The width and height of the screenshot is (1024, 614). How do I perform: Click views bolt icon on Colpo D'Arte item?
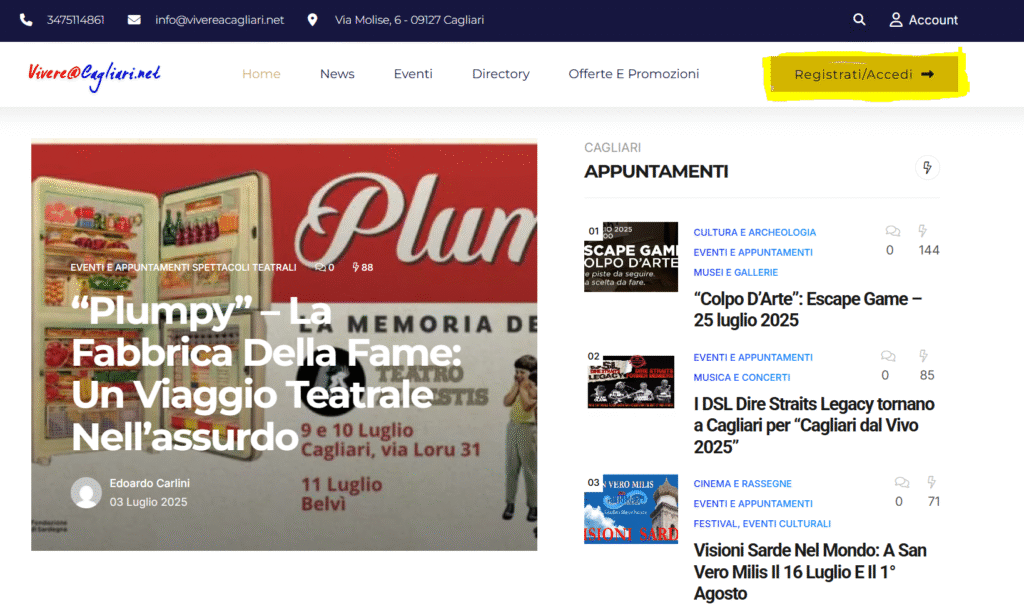[x=923, y=231]
